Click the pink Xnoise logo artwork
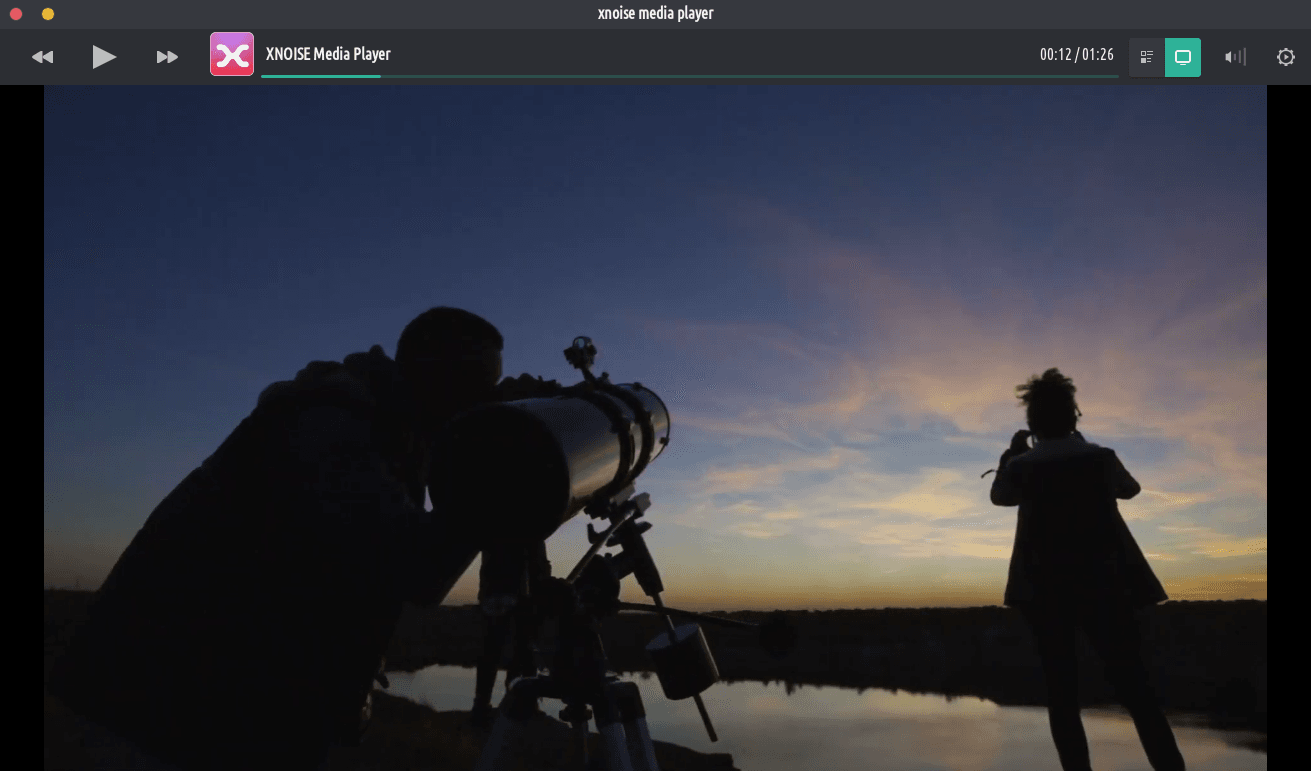This screenshot has height=771, width=1311. click(232, 54)
